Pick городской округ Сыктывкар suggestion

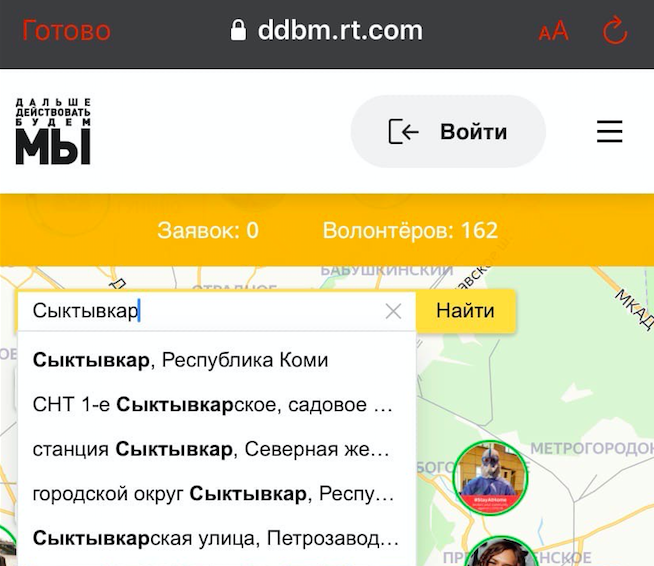(212, 495)
